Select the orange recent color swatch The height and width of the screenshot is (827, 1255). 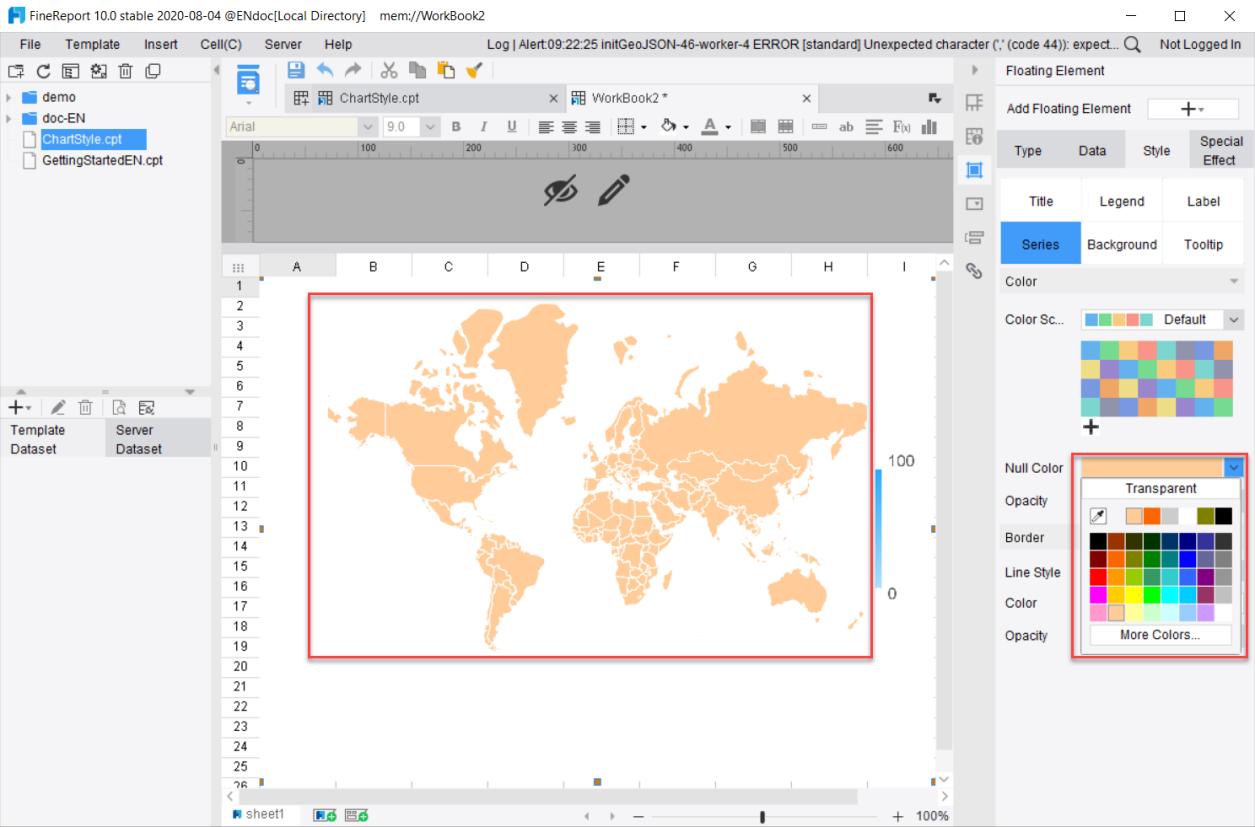tap(1152, 516)
